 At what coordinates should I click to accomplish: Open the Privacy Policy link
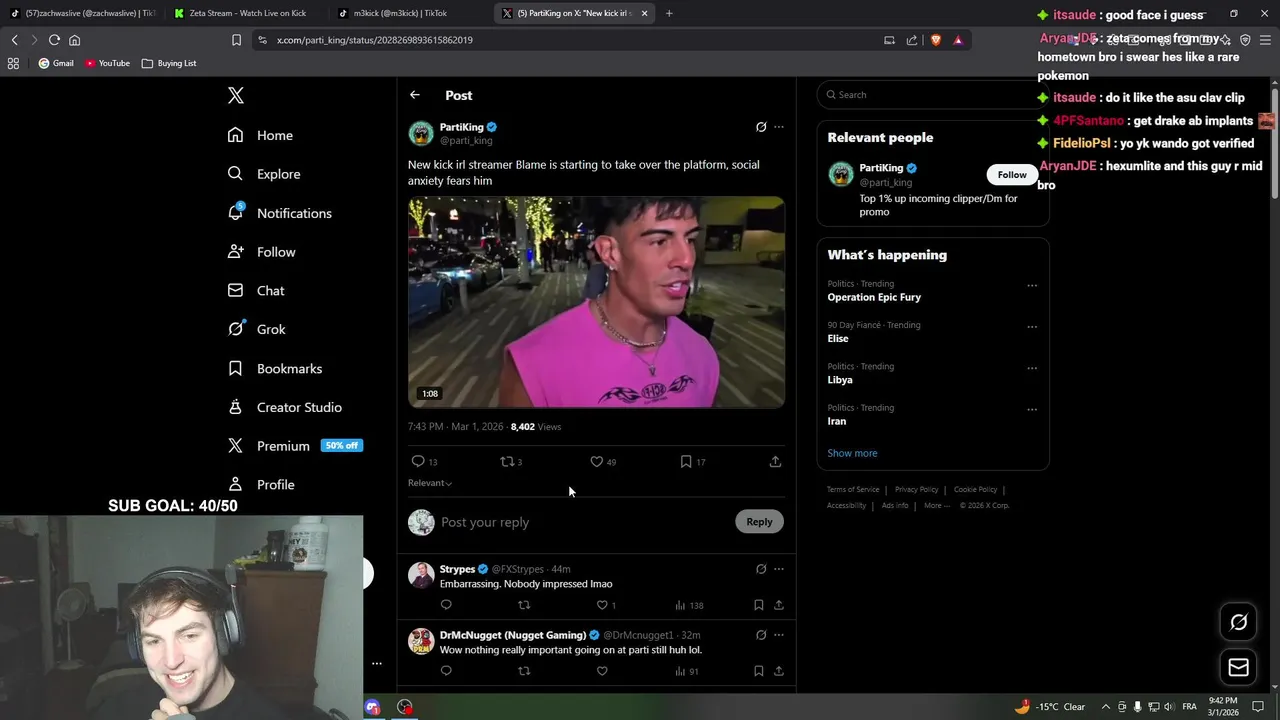pyautogui.click(x=916, y=490)
